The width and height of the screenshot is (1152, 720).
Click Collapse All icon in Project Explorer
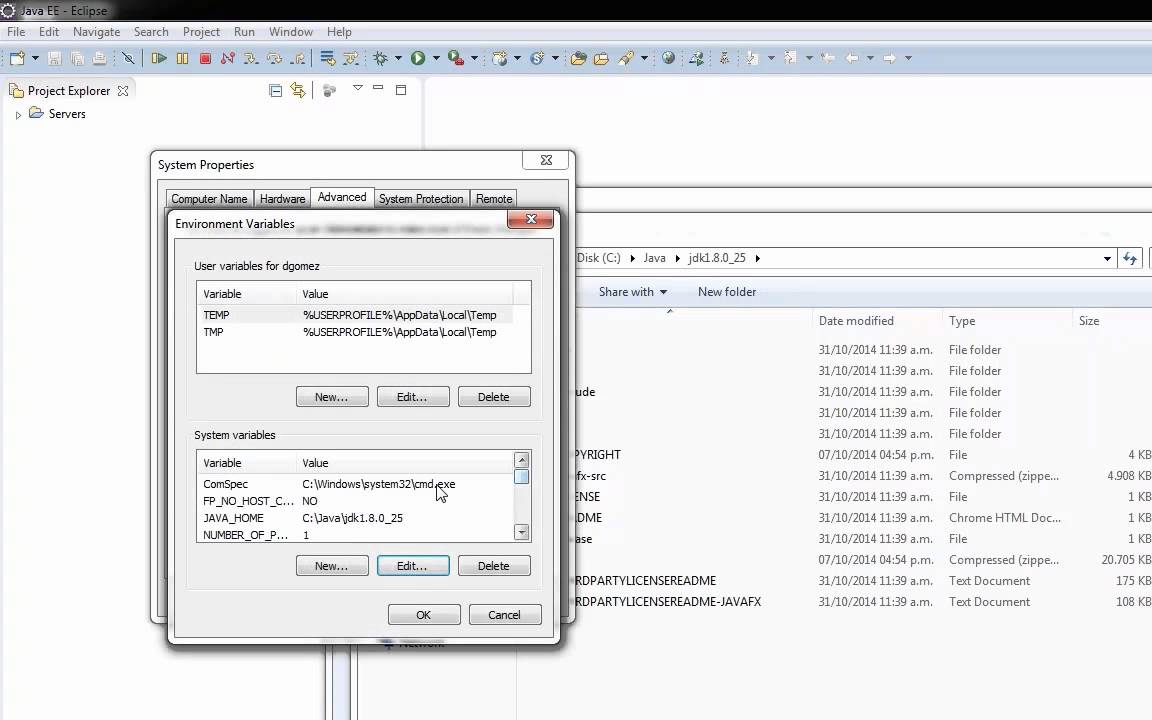(276, 90)
